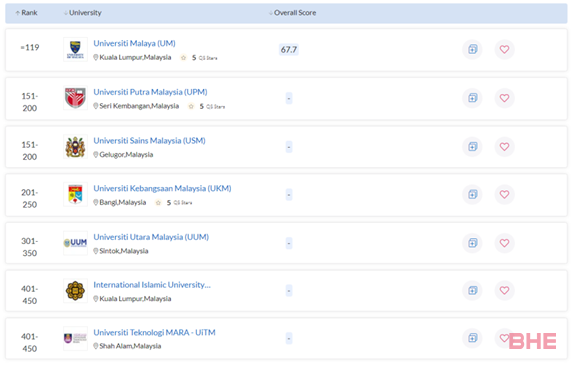This screenshot has height=369, width=576.
Task: Favorite International Islamic University heart icon
Action: [504, 291]
